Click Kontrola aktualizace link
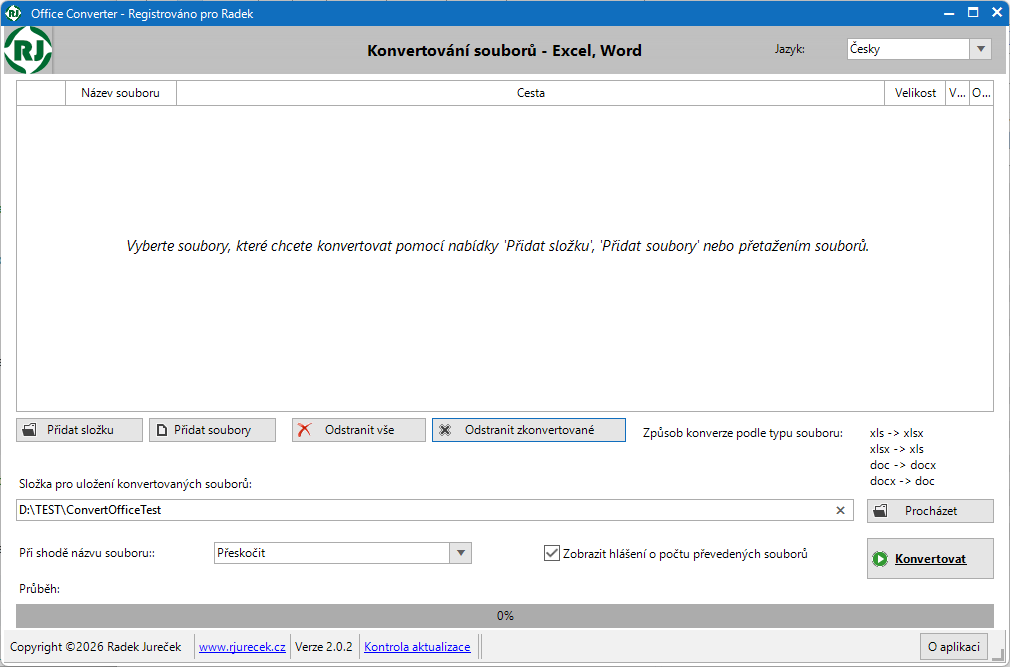The width and height of the screenshot is (1010, 667). point(417,647)
